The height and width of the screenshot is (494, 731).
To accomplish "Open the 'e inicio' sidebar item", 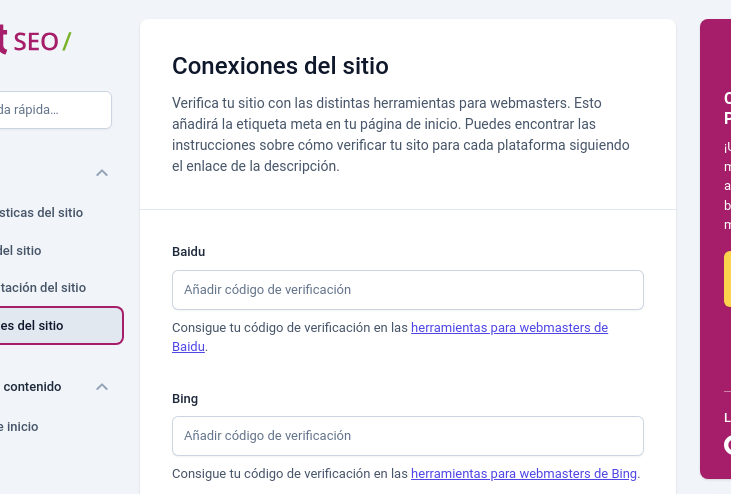I will coord(19,427).
